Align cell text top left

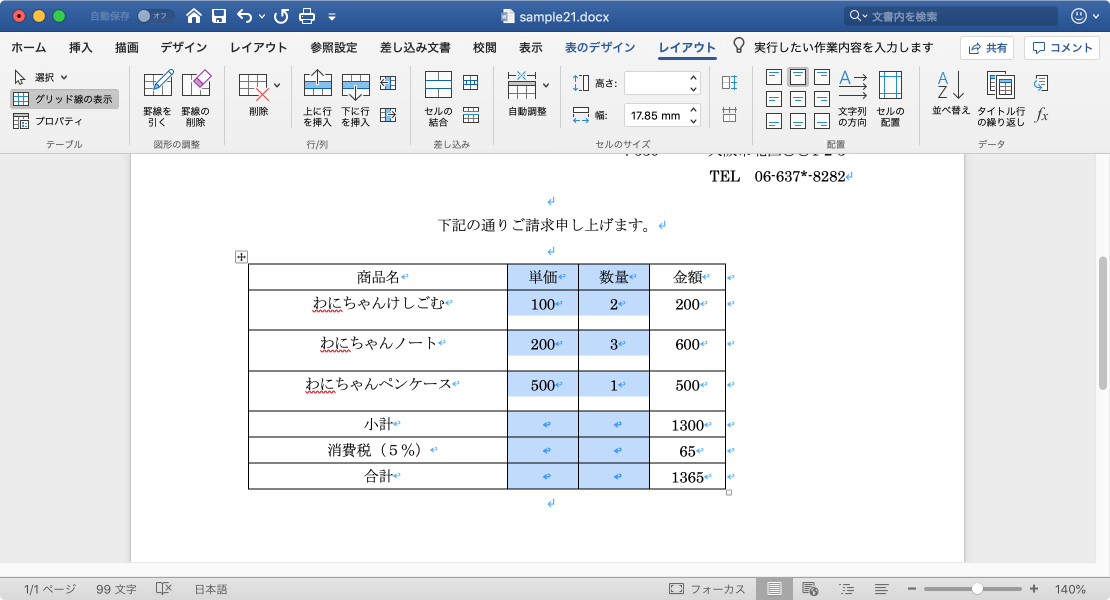point(774,77)
